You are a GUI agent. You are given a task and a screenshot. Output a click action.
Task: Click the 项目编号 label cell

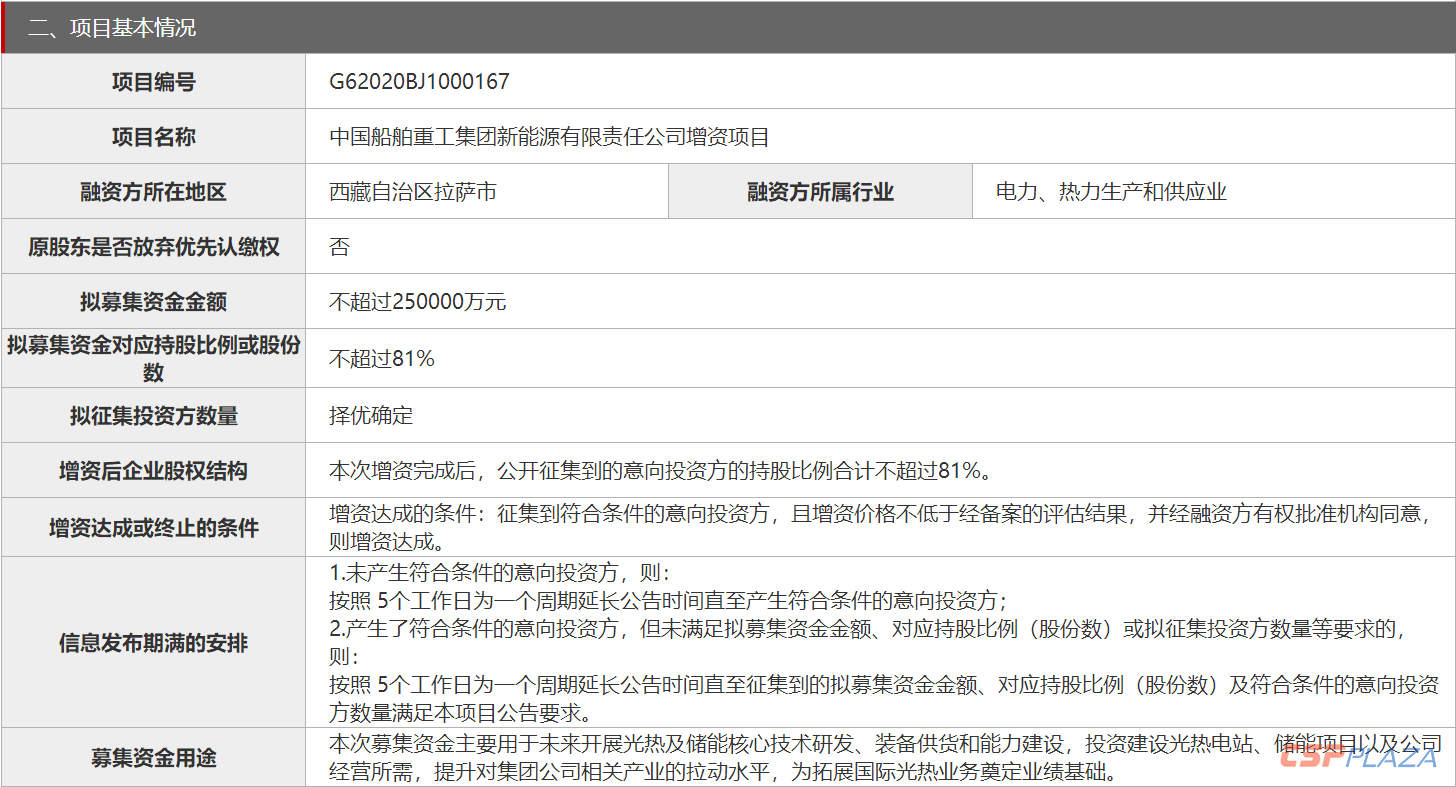[153, 82]
